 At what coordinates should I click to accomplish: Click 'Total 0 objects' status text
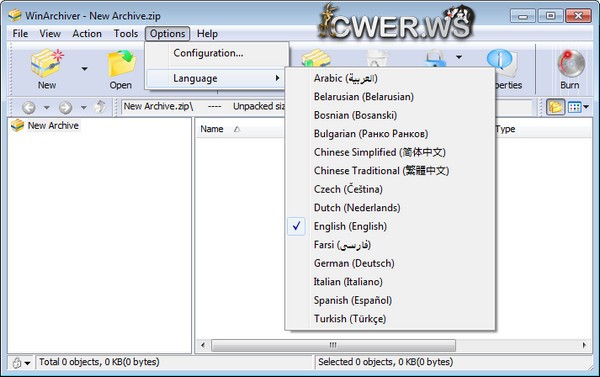click(99, 362)
